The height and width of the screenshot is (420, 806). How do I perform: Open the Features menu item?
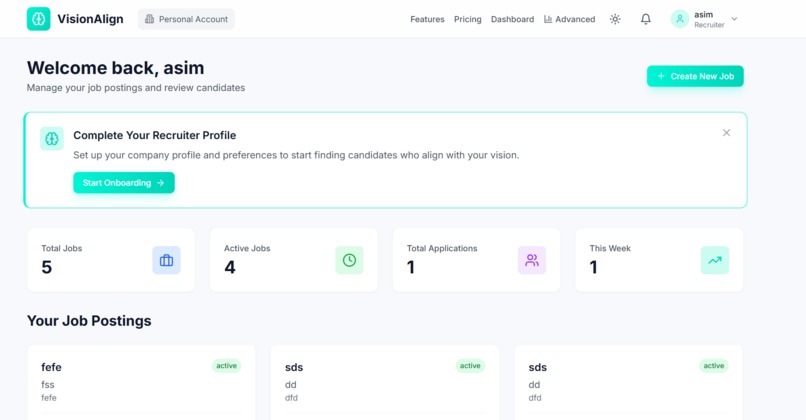pos(427,19)
